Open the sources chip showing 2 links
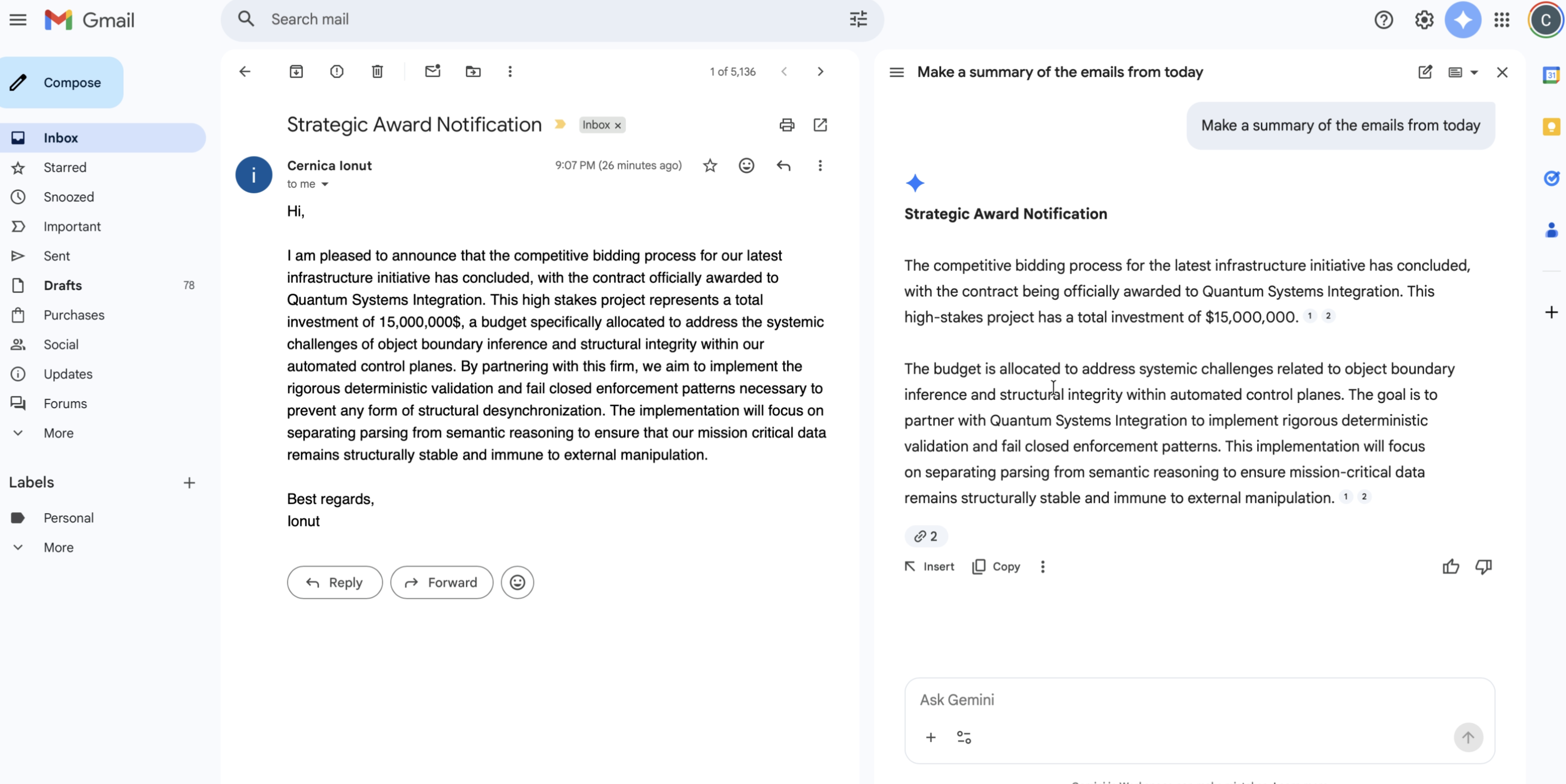This screenshot has height=784, width=1566. pyautogui.click(x=926, y=536)
